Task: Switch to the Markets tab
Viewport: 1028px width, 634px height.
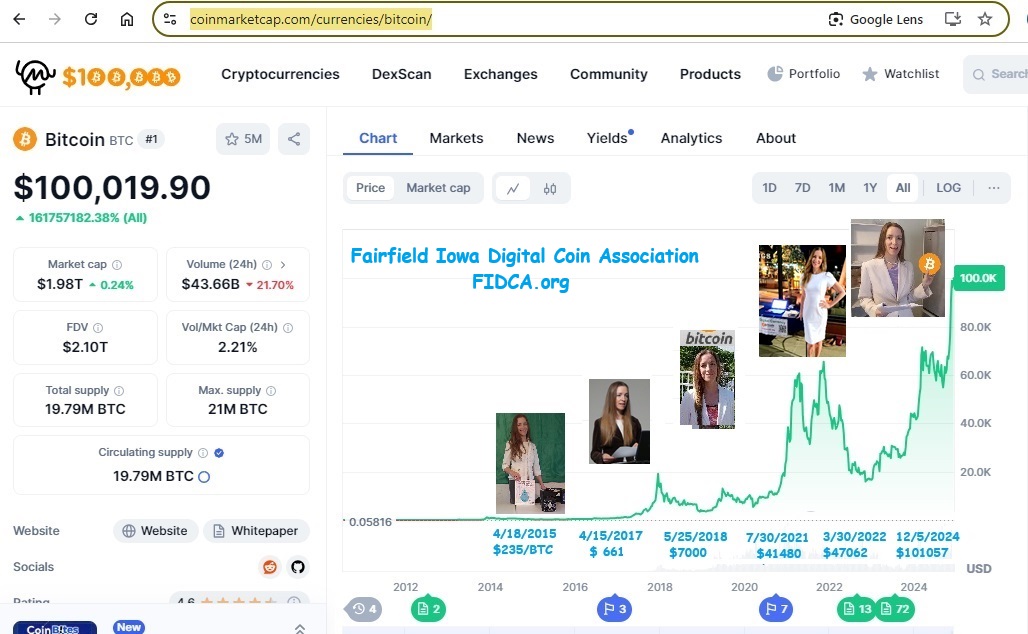Action: (456, 138)
